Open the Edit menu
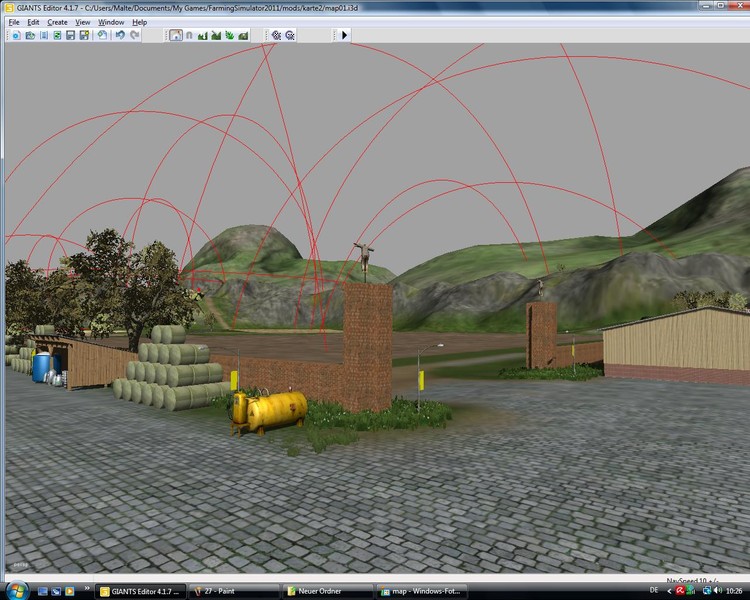The image size is (750, 600). [33, 22]
